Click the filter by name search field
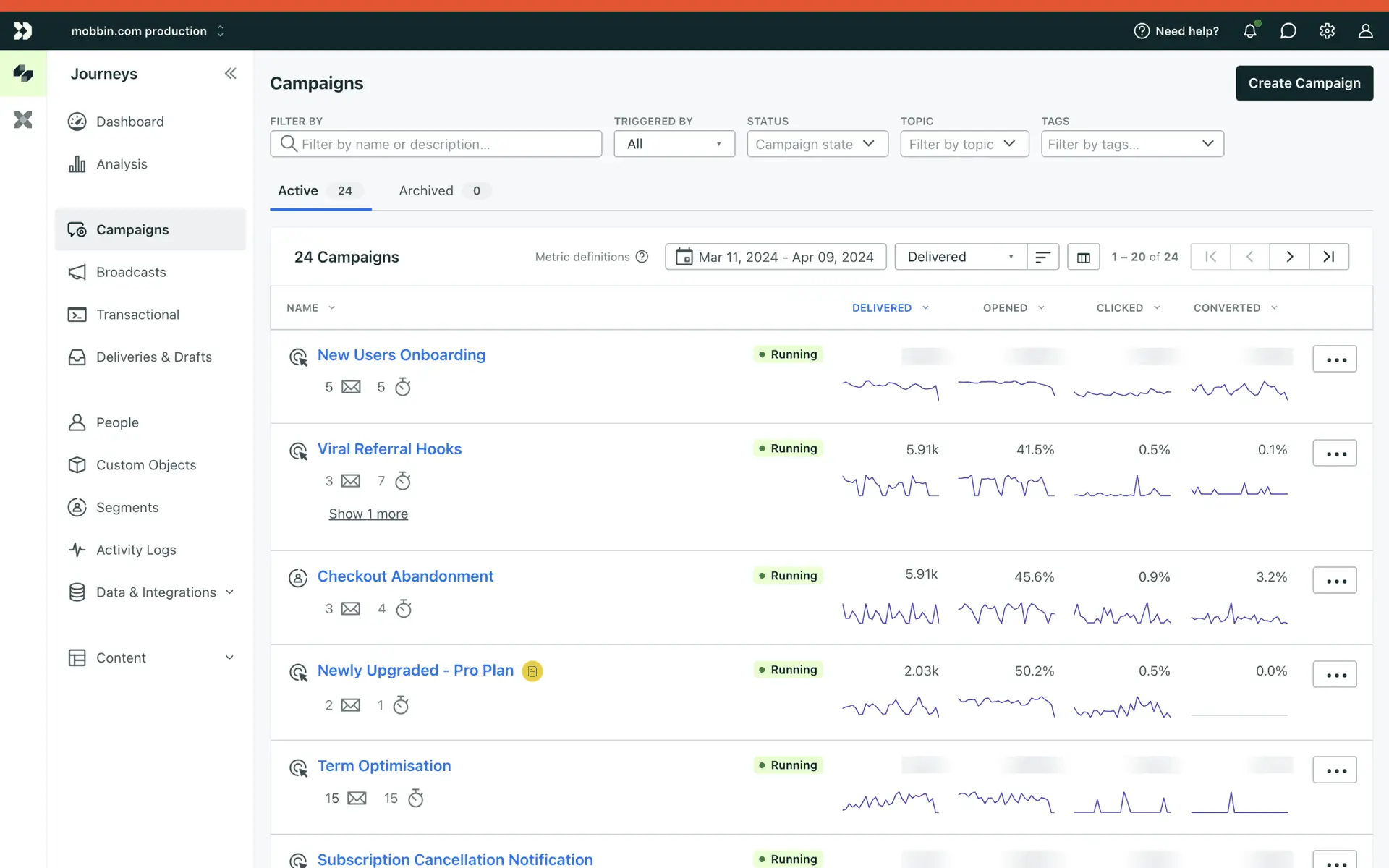This screenshot has height=868, width=1389. pos(436,144)
